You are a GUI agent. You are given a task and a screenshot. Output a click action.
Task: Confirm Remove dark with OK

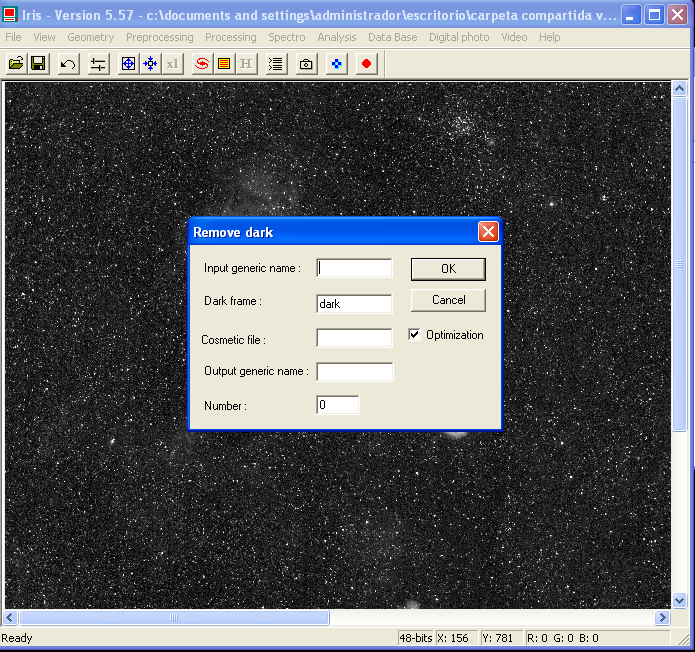pyautogui.click(x=448, y=269)
